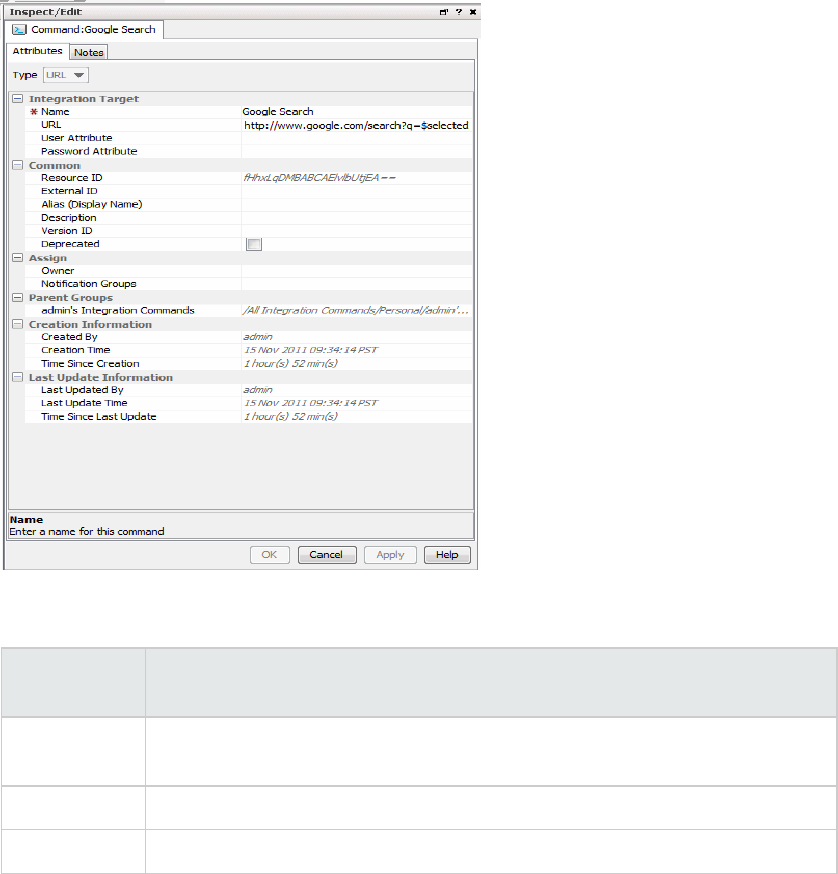Click the Cancel button
Viewport: 838px width, 874px height.
(327, 555)
